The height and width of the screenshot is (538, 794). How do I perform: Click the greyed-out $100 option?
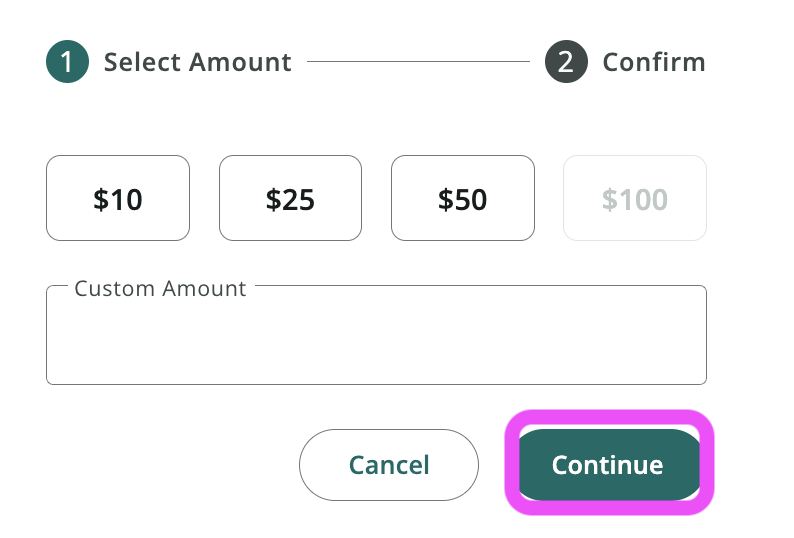[x=634, y=199]
